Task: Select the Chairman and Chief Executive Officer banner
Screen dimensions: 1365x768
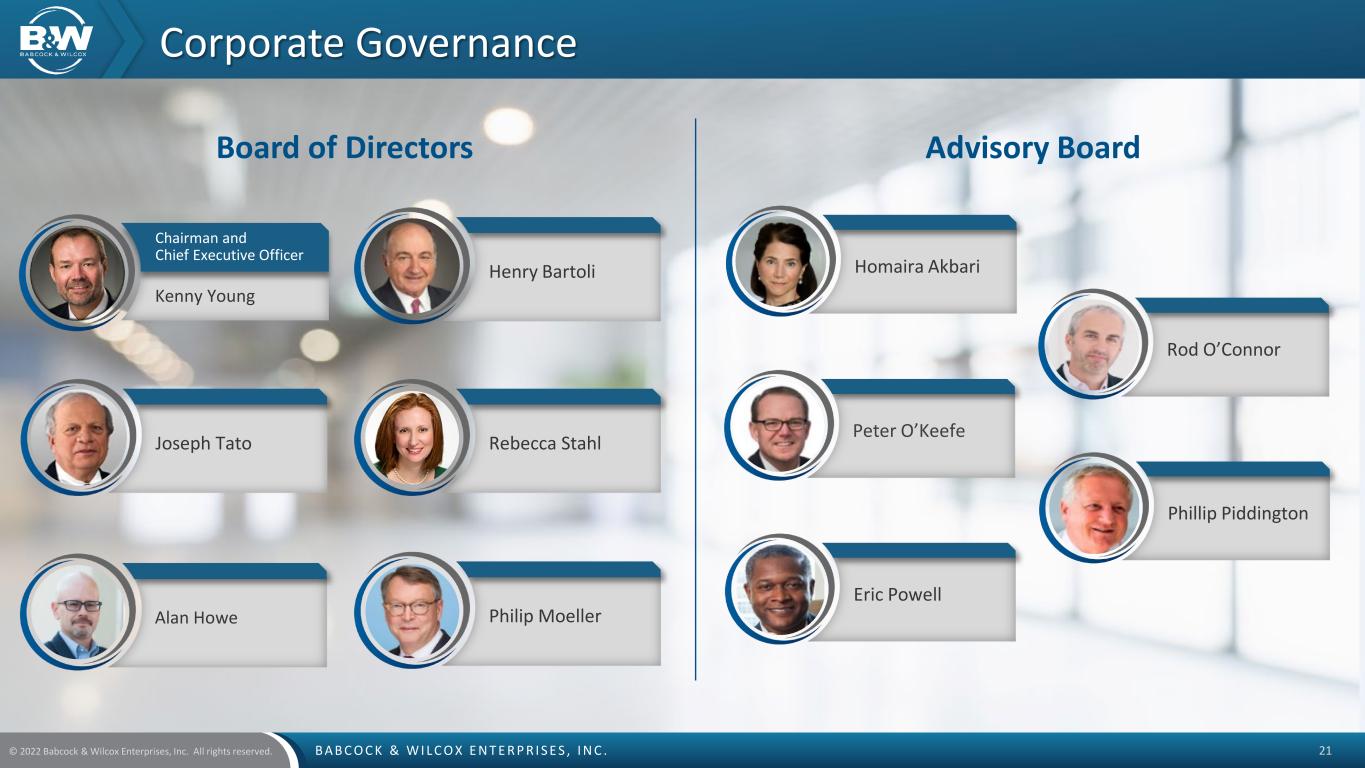Action: point(228,246)
